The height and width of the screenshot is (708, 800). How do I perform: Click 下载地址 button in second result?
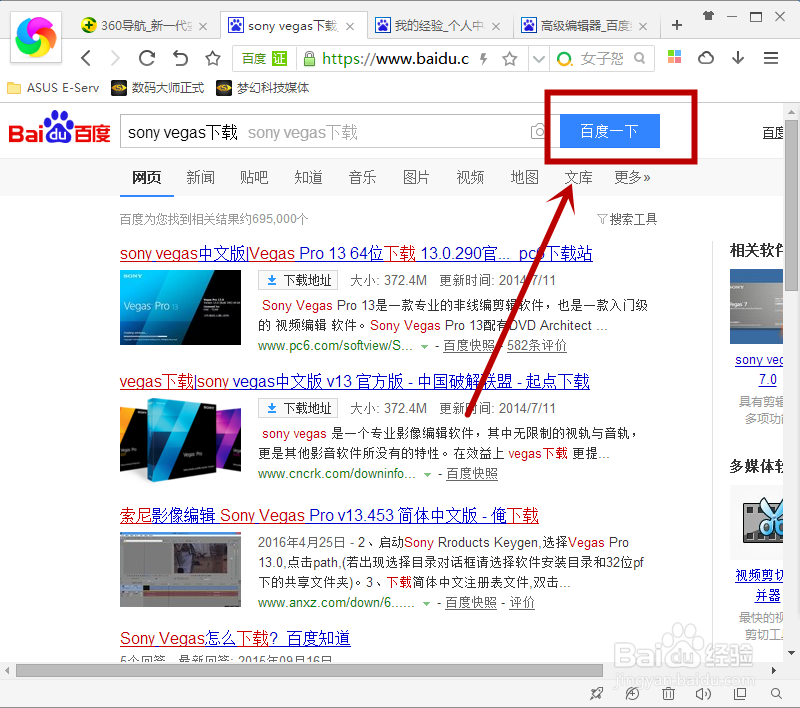tap(298, 408)
